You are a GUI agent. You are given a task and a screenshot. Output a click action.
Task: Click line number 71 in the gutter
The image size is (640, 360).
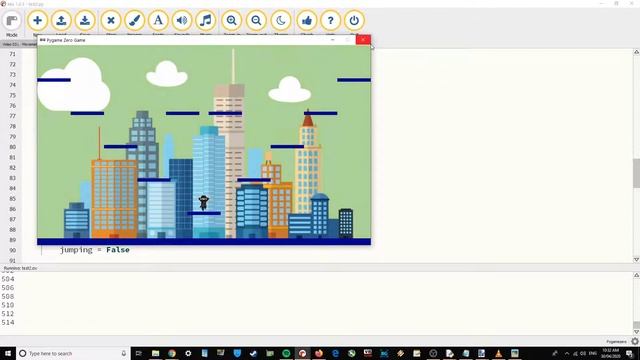(13, 54)
